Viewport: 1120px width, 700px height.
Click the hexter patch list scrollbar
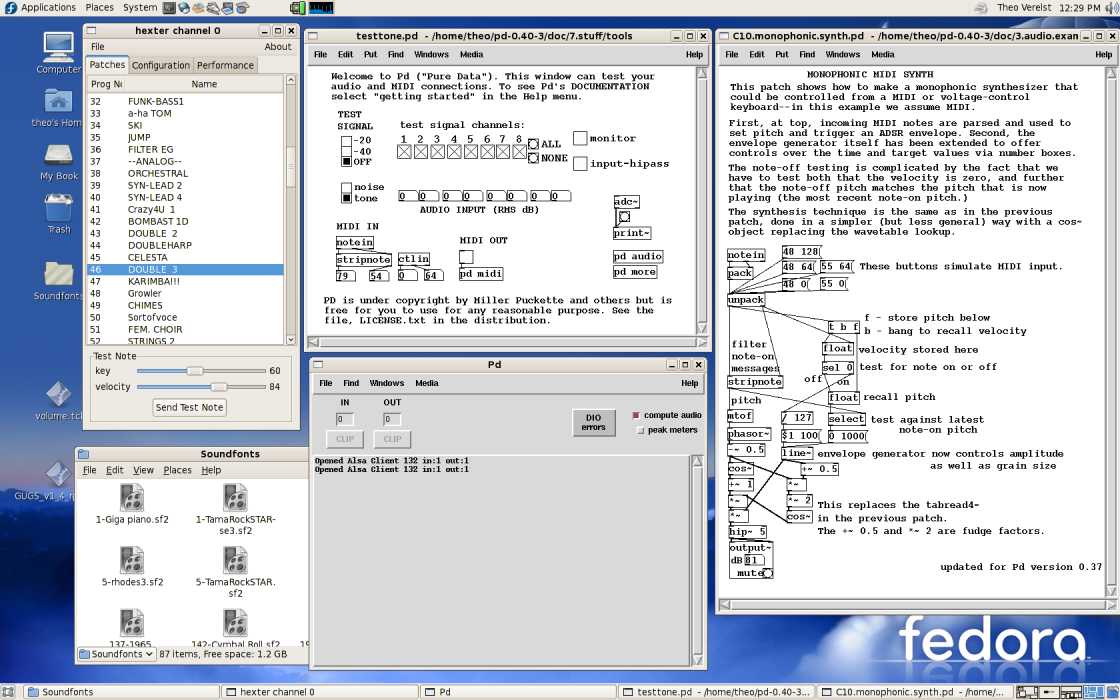[x=291, y=210]
